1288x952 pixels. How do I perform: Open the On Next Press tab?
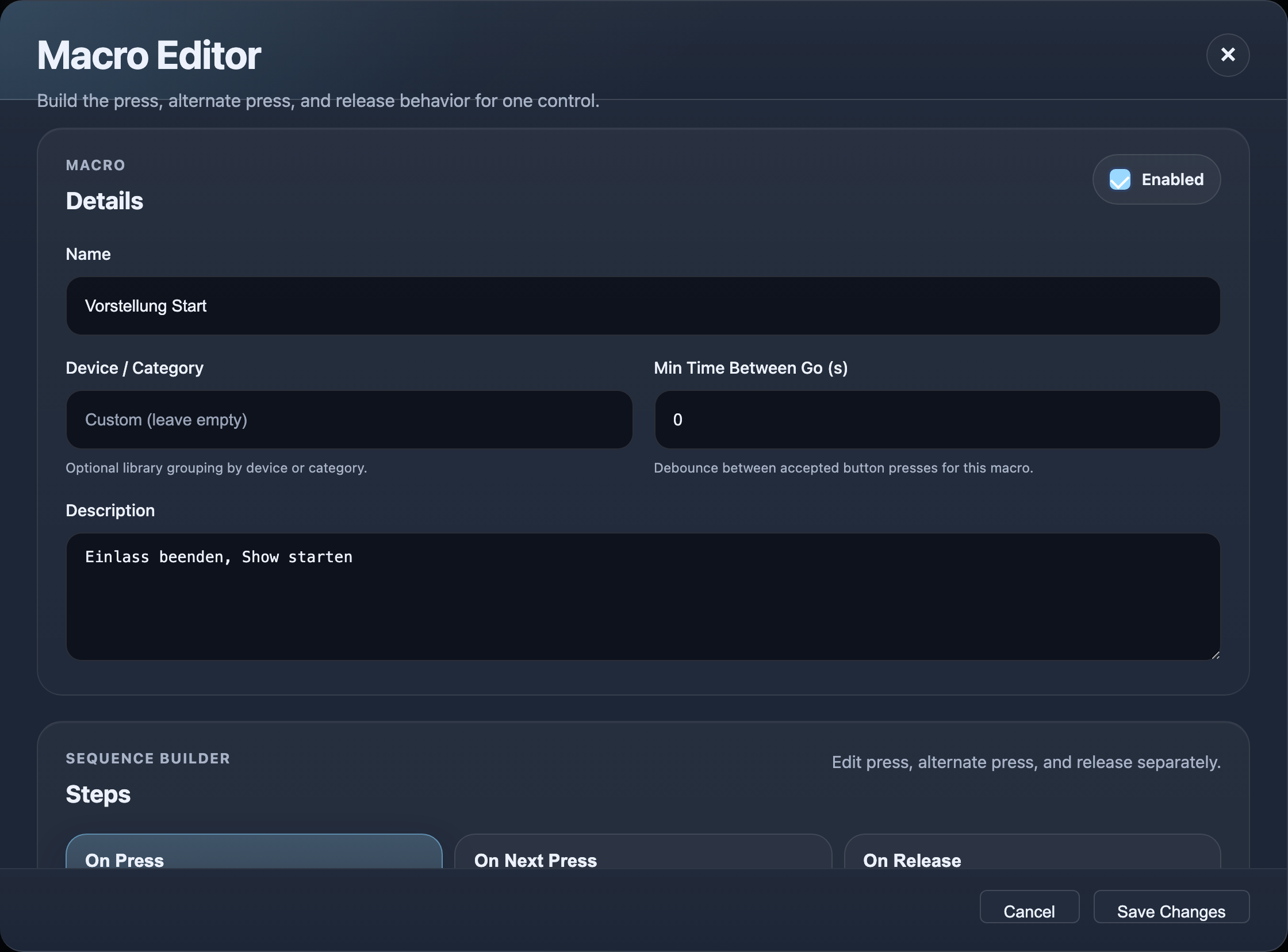643,852
